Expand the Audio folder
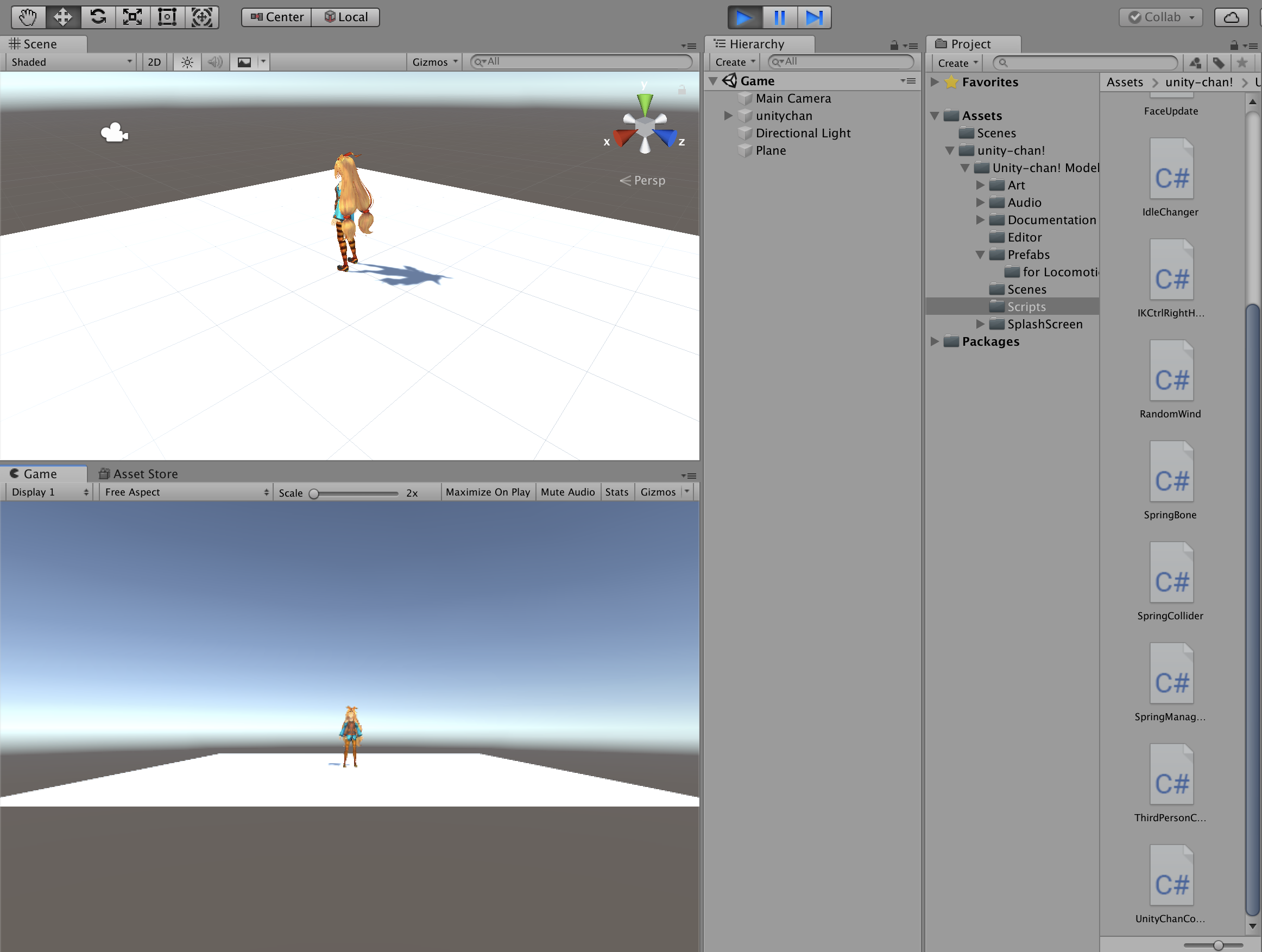Viewport: 1262px width, 952px height. point(980,202)
